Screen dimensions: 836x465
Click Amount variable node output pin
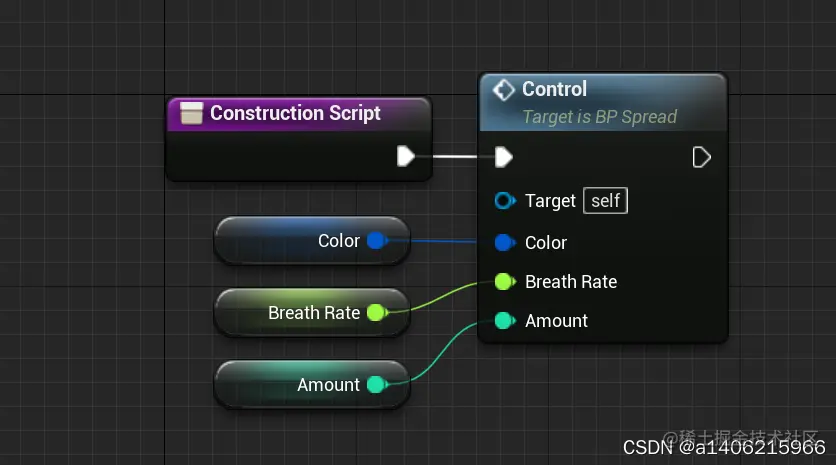pyautogui.click(x=376, y=385)
